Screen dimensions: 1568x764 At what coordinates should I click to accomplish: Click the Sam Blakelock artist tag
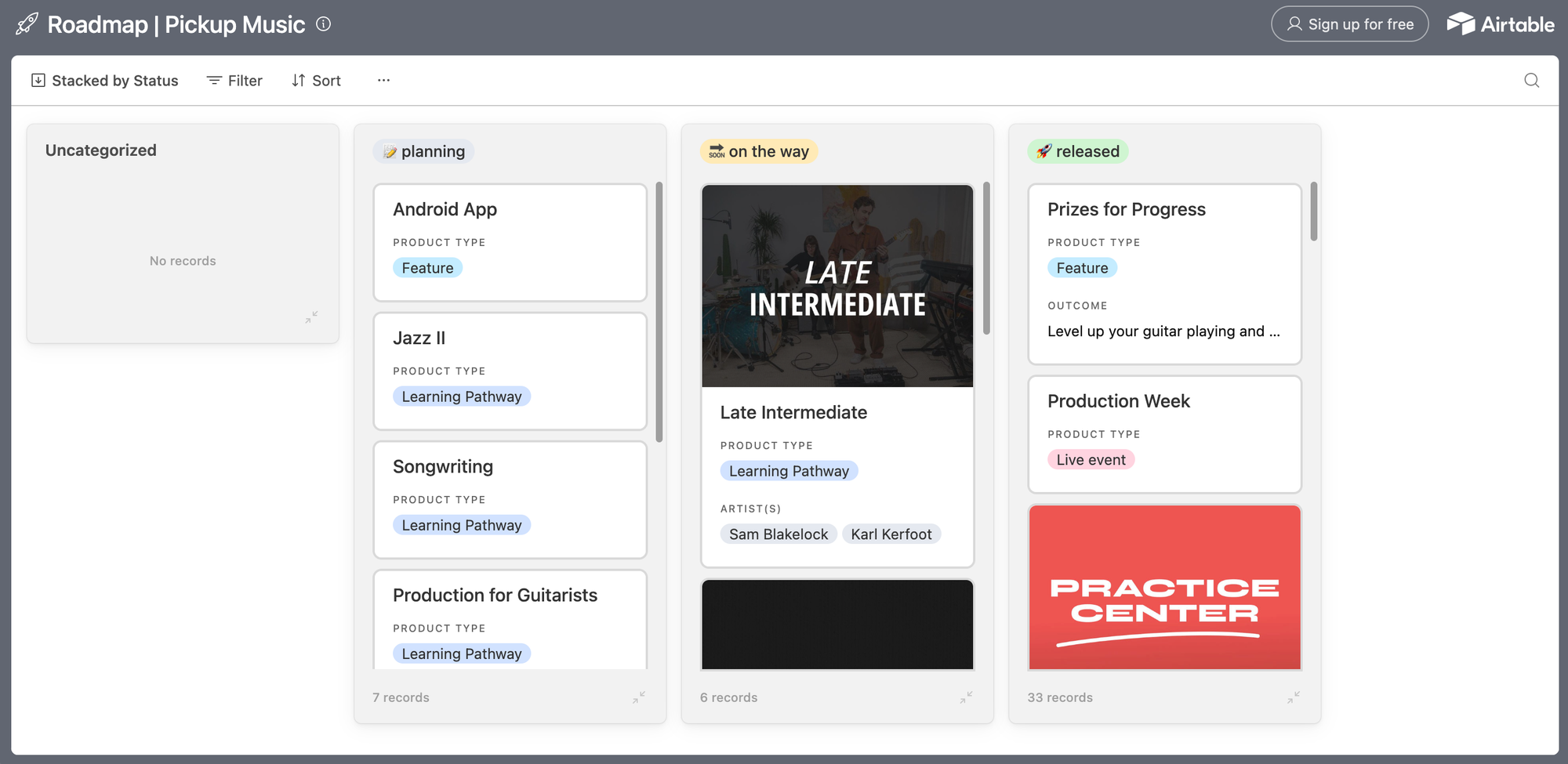click(x=779, y=534)
